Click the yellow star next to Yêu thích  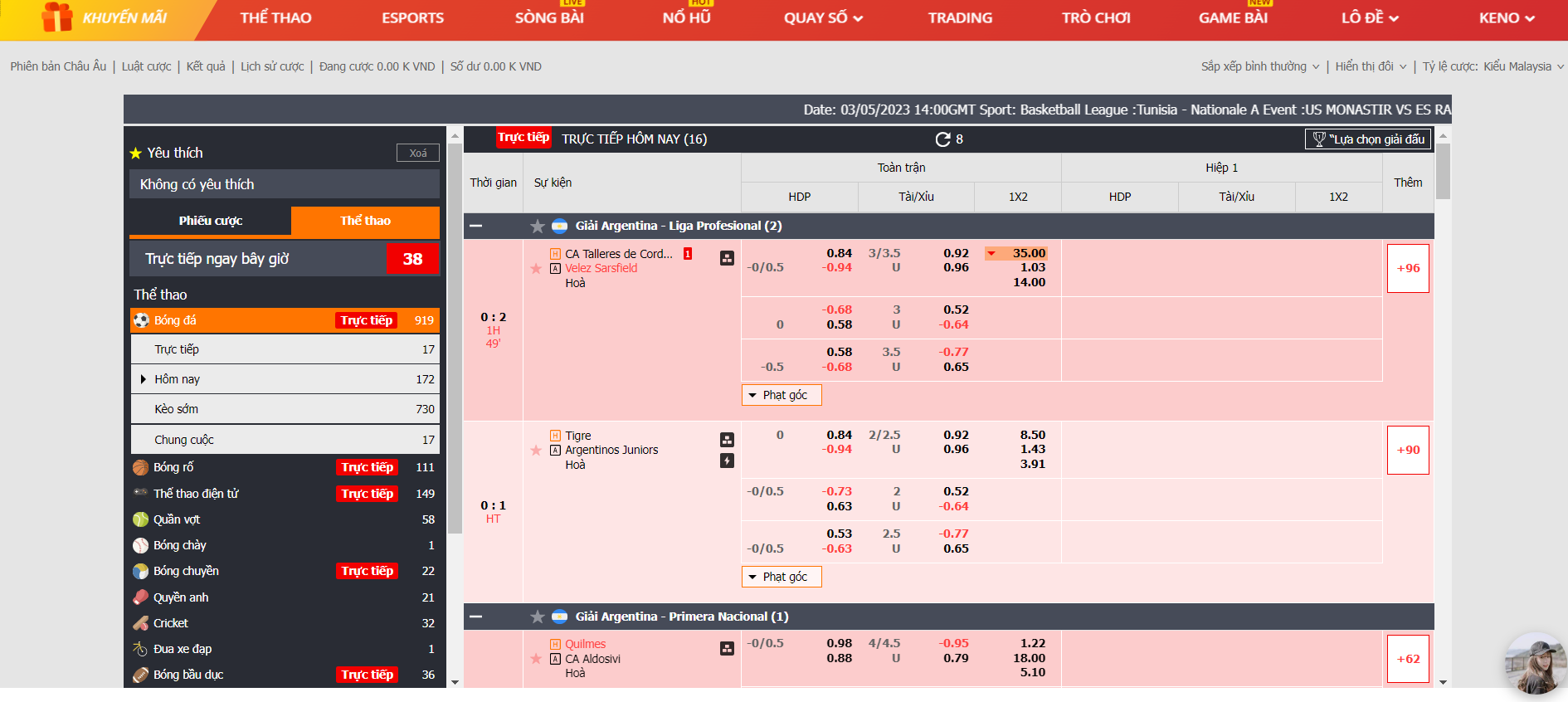136,154
